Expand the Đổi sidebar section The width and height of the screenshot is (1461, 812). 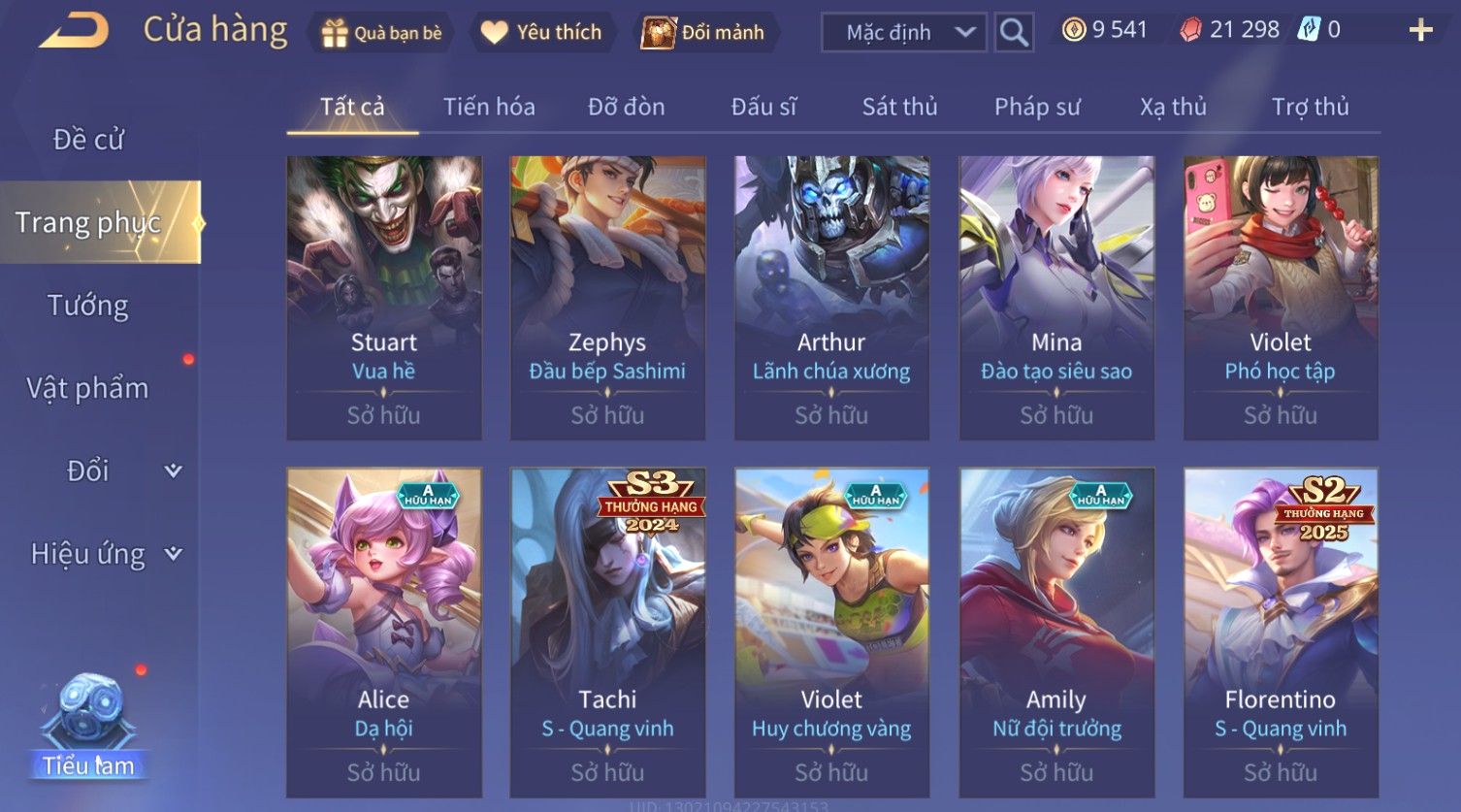pos(114,471)
